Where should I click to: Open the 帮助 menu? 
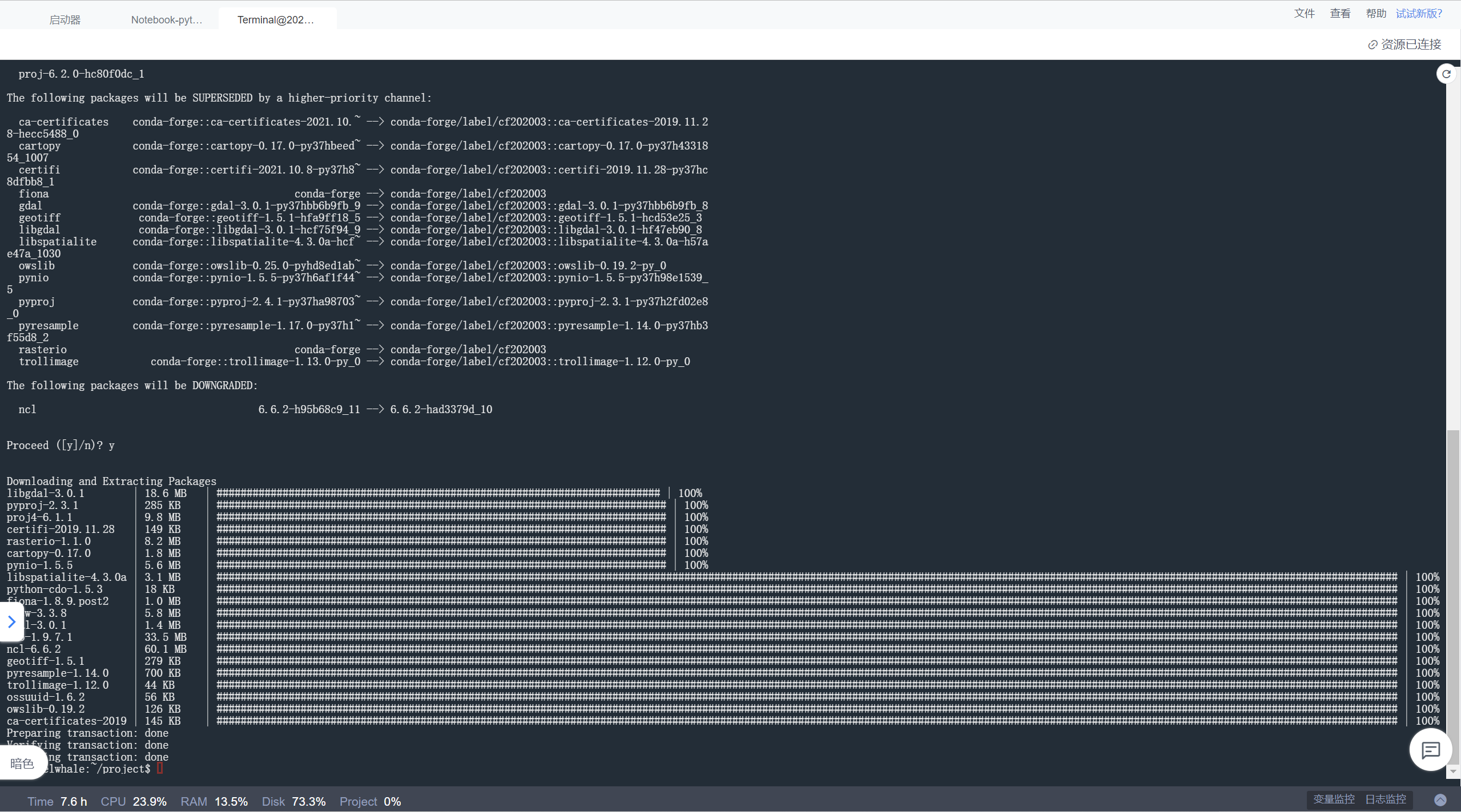1375,13
